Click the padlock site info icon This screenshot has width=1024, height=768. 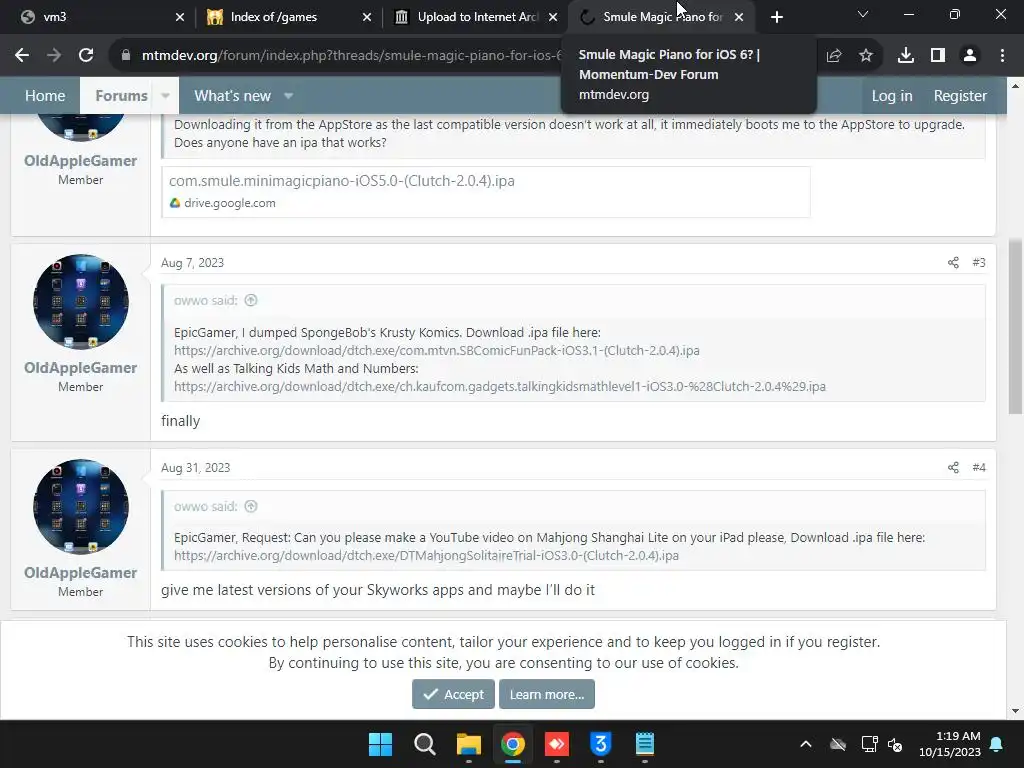point(126,56)
